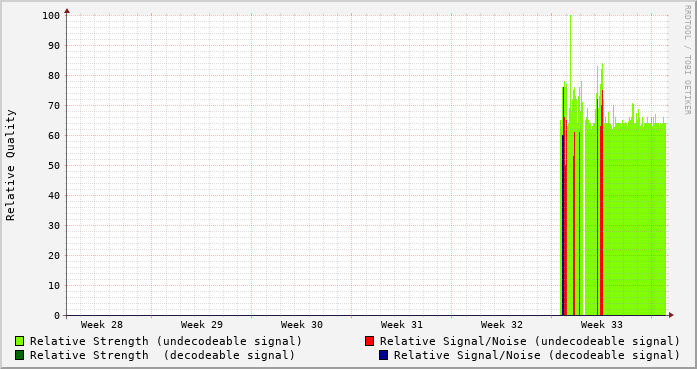Click the Relative Quality axis title
697x369 pixels.
(10, 165)
